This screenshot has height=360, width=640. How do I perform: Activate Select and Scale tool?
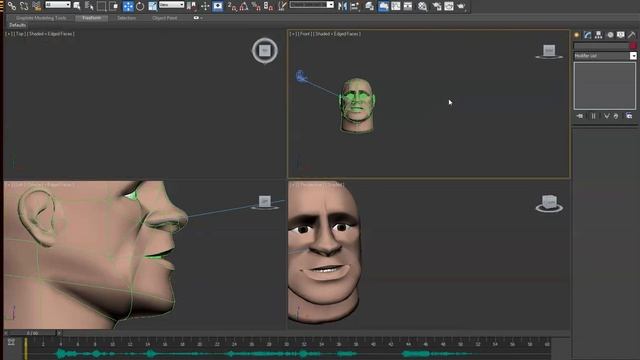(153, 6)
